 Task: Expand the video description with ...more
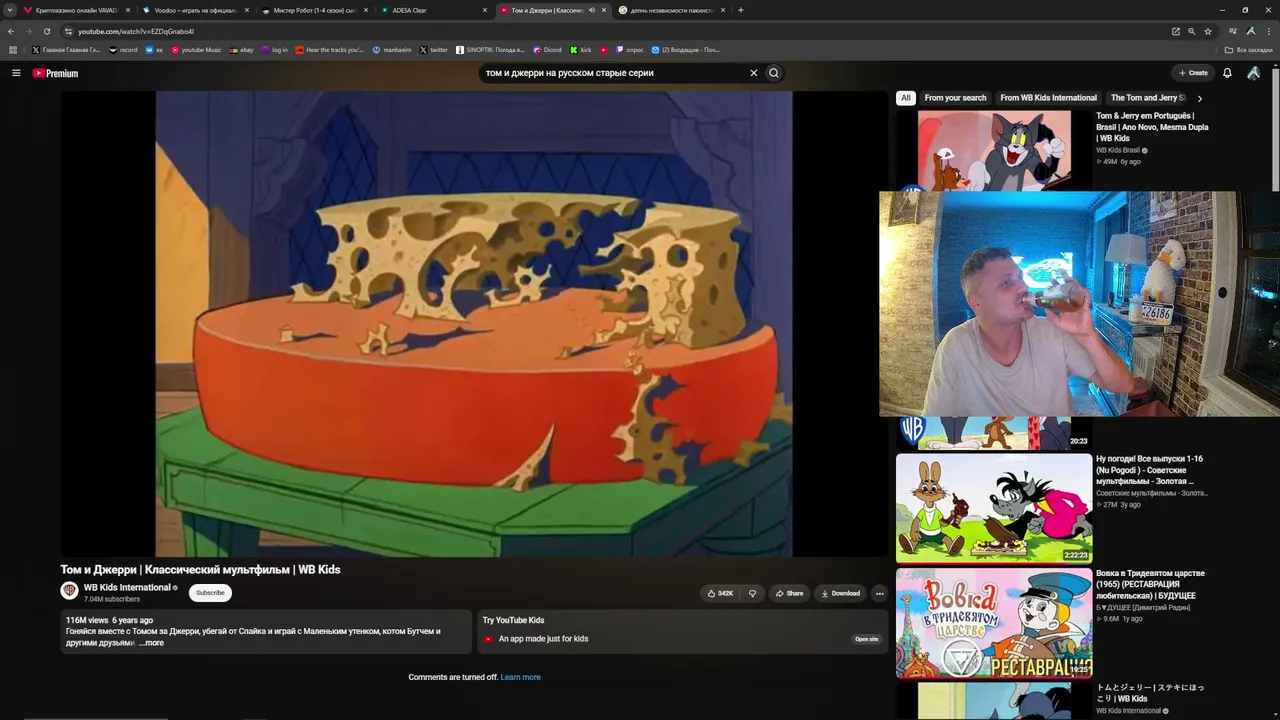point(151,643)
